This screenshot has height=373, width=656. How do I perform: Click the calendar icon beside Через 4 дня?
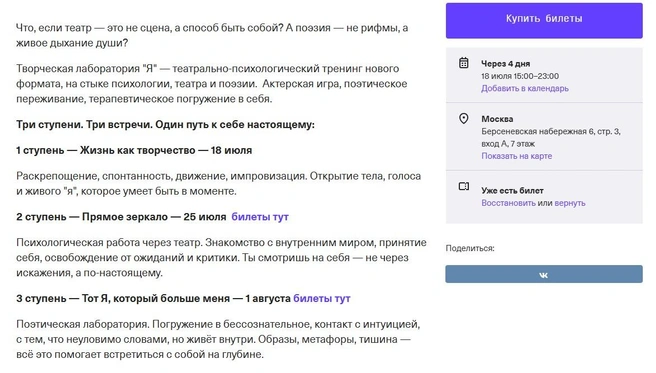tap(464, 63)
